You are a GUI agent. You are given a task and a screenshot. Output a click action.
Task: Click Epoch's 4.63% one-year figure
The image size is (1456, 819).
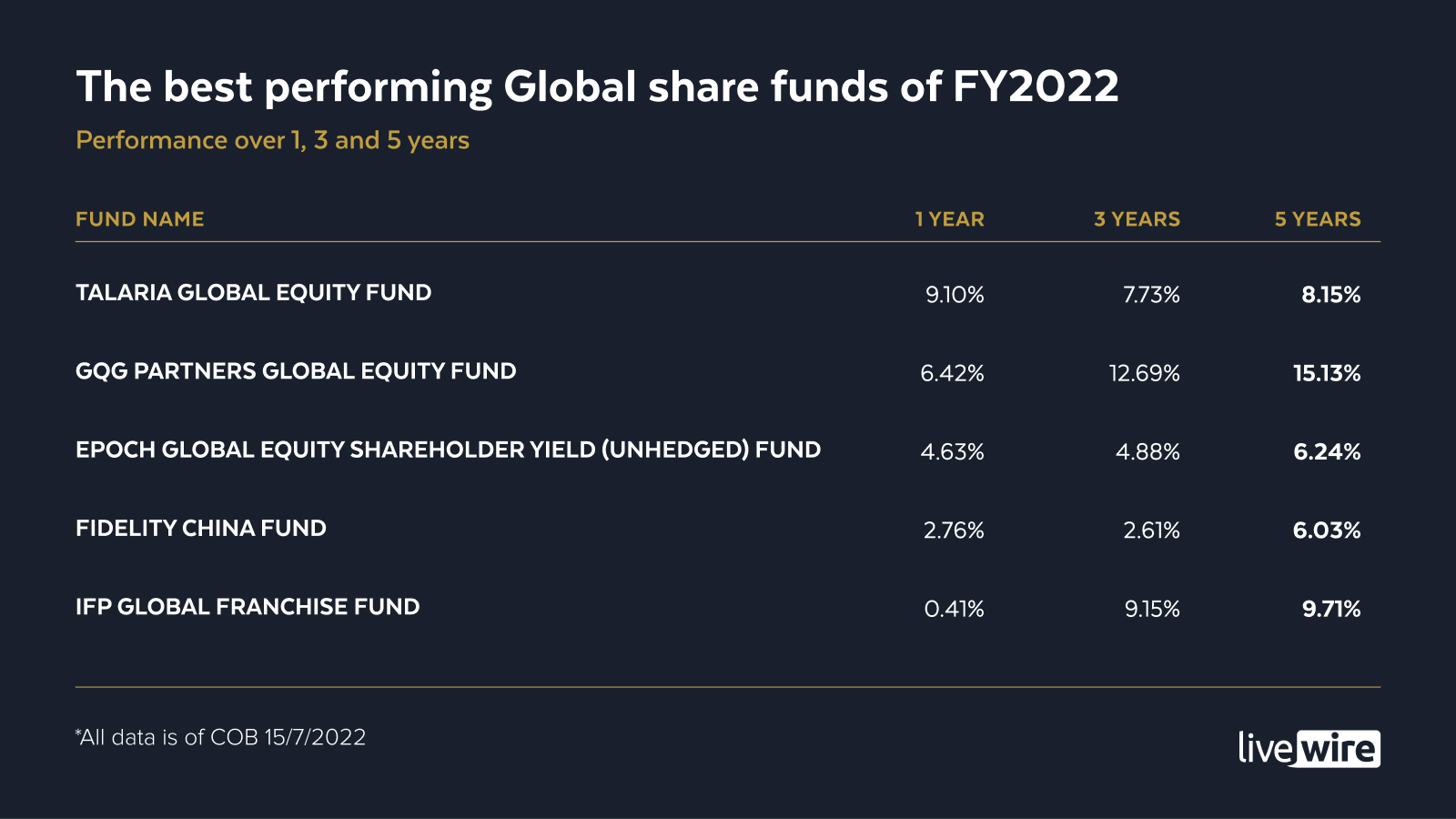click(x=952, y=452)
